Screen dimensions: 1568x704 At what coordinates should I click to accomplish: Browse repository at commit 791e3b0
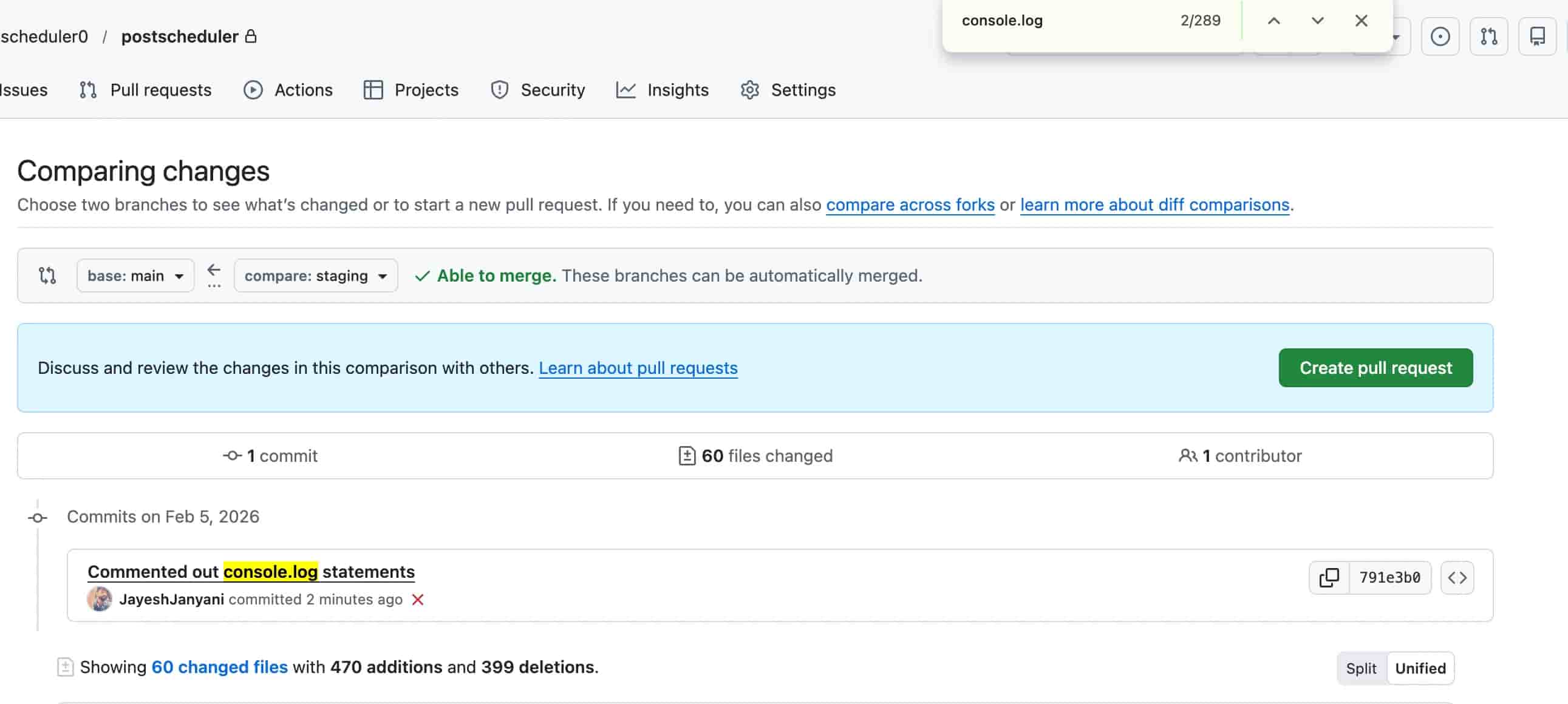click(x=1457, y=577)
